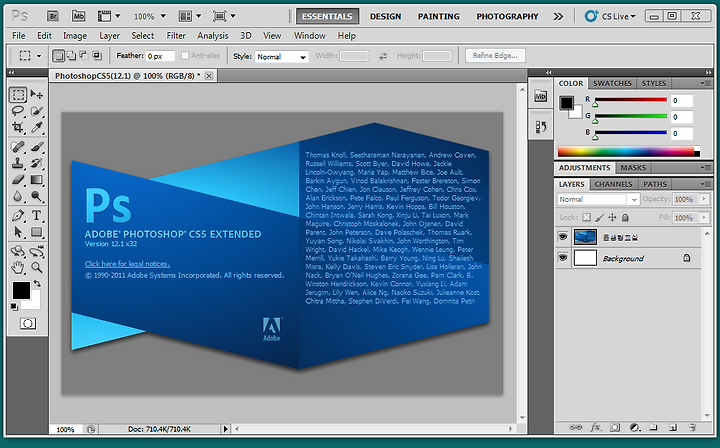Select the Quick Selection tool

click(x=37, y=111)
